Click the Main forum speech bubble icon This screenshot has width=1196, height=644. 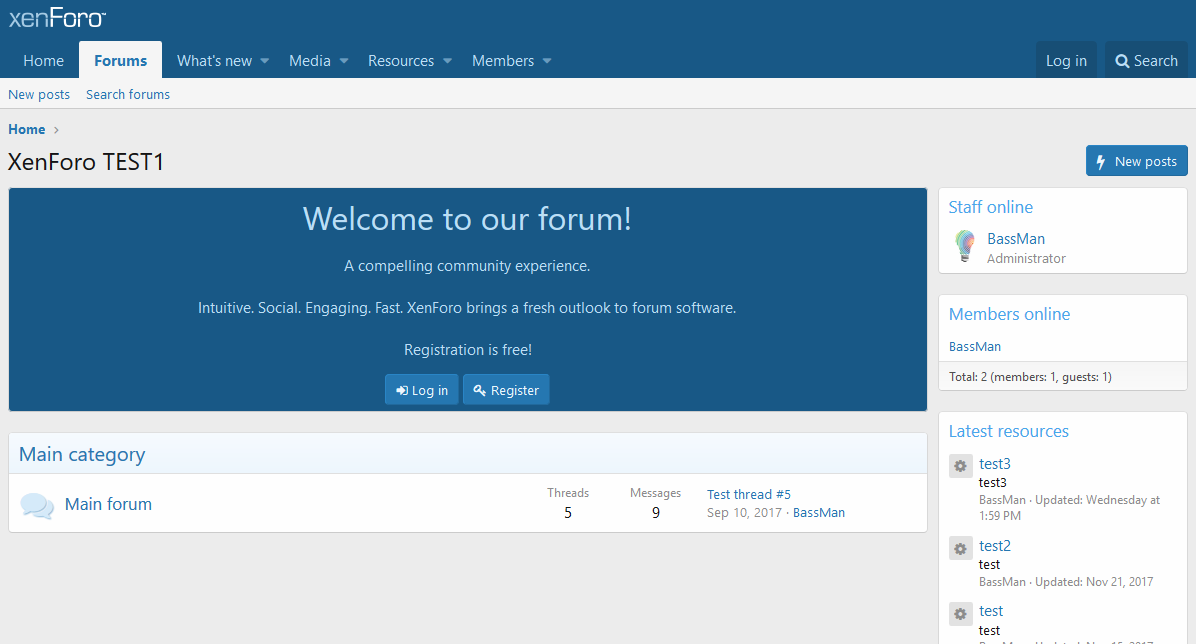(37, 506)
